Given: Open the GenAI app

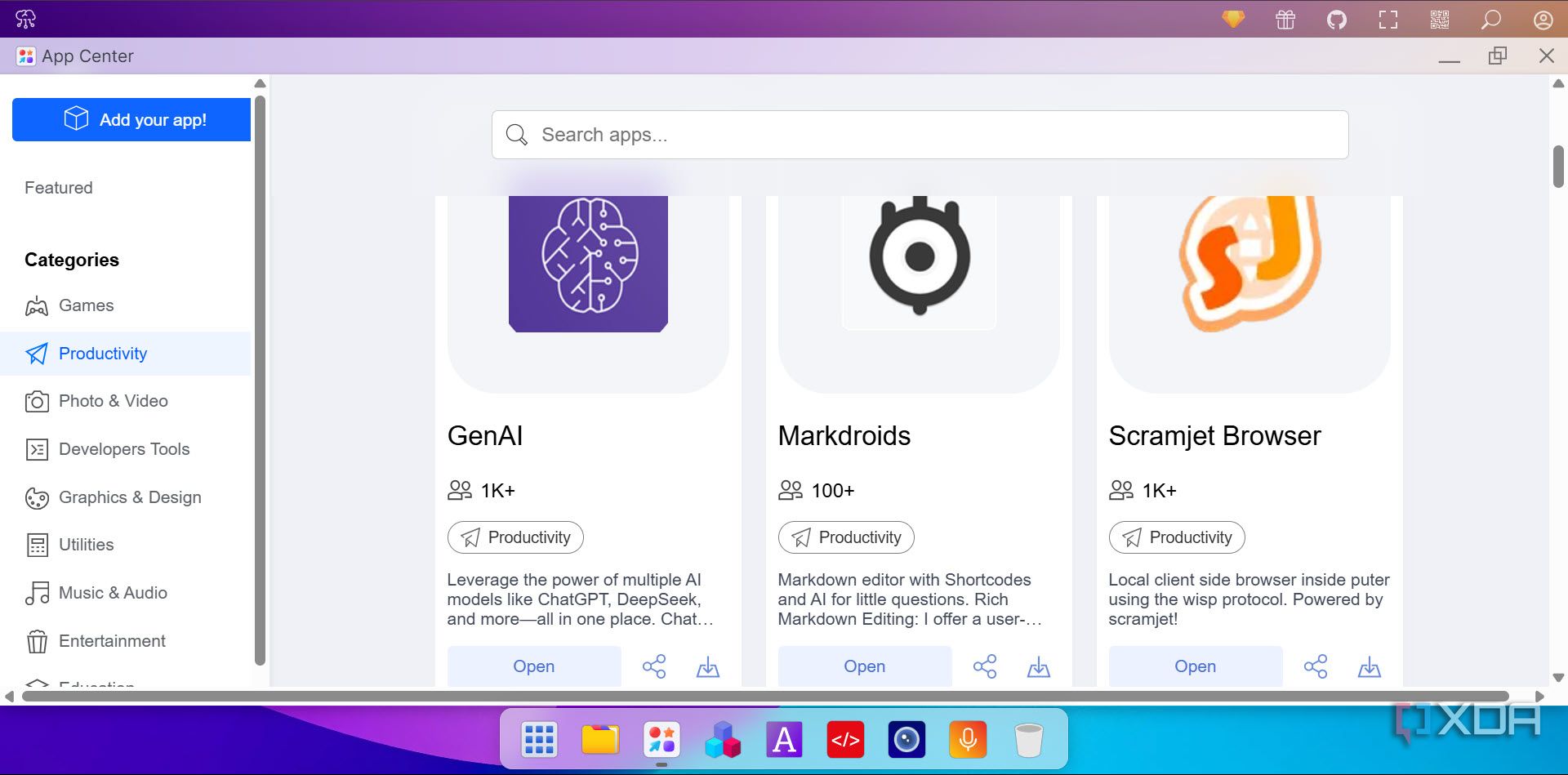Looking at the screenshot, I should point(534,666).
